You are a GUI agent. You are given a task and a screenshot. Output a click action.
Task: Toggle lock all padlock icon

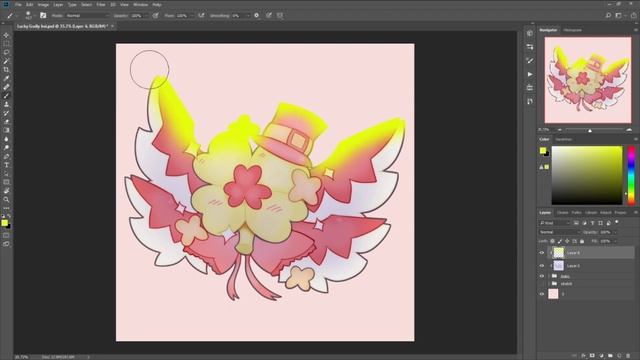(582, 241)
